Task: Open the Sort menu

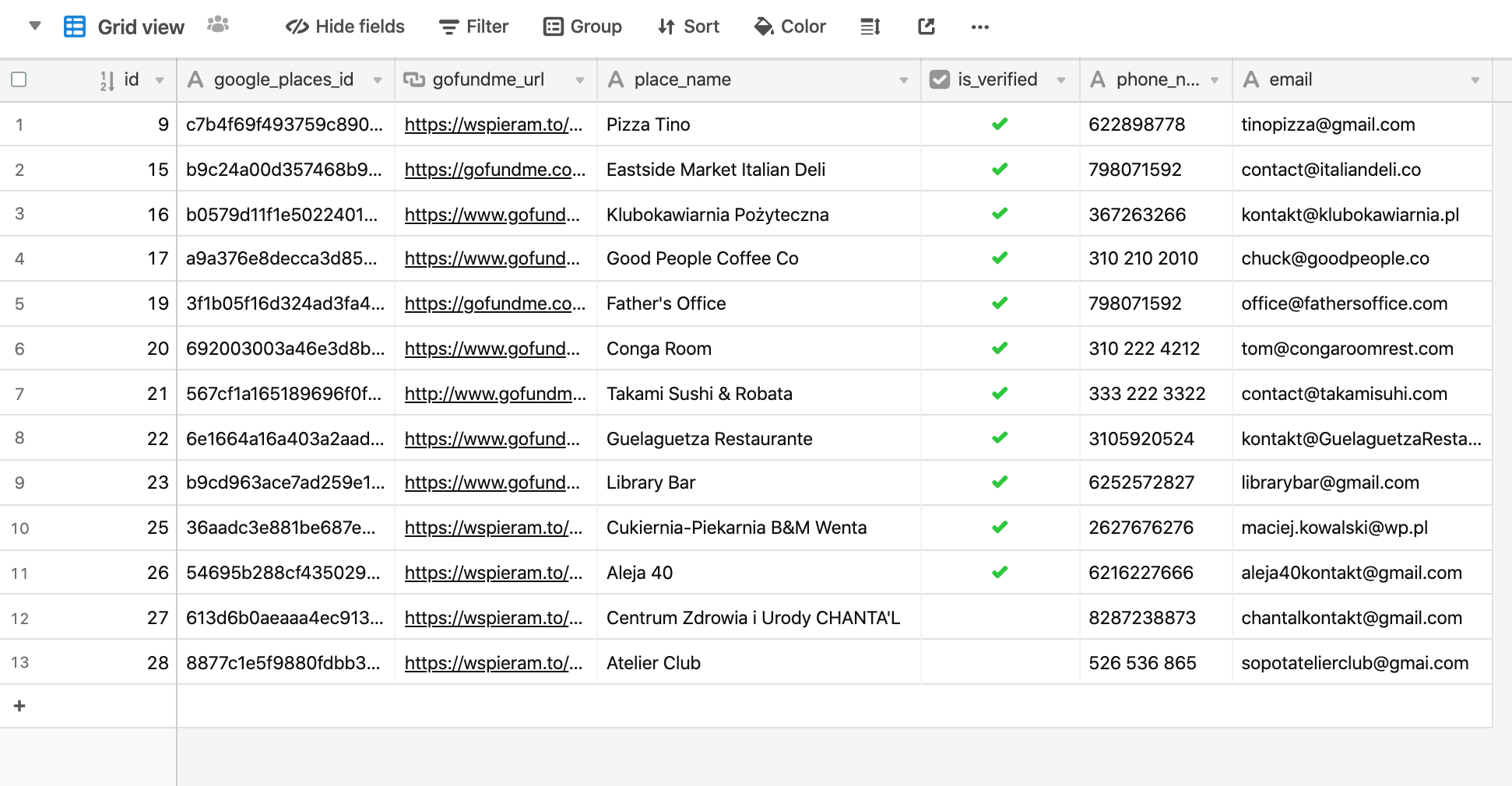Action: coord(688,26)
